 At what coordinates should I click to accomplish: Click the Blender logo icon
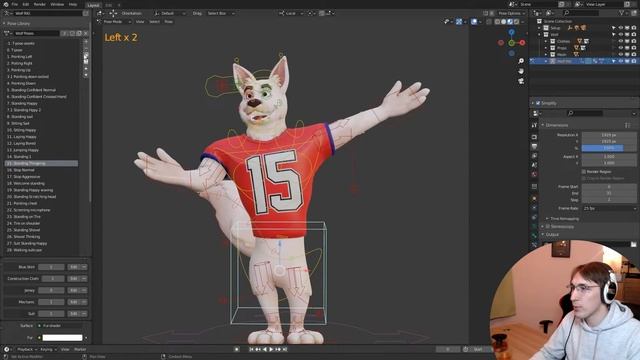coord(6,4)
